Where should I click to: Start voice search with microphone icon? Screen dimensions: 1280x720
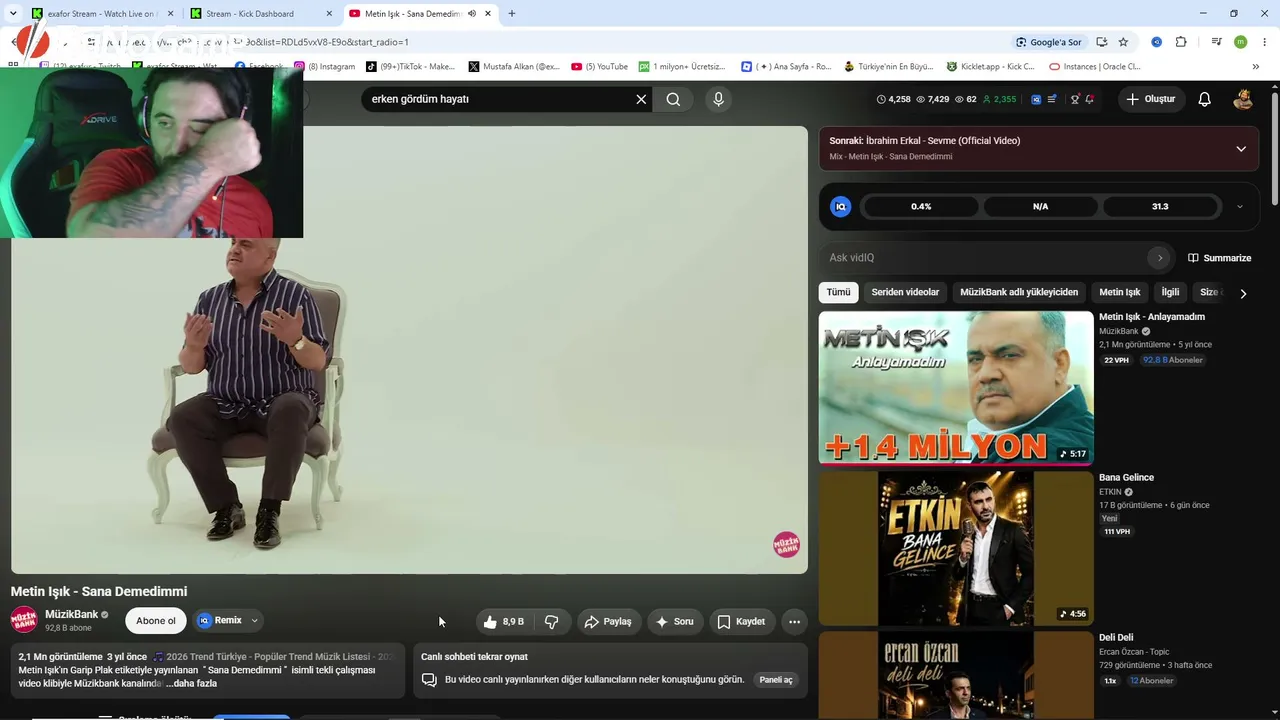coord(718,99)
